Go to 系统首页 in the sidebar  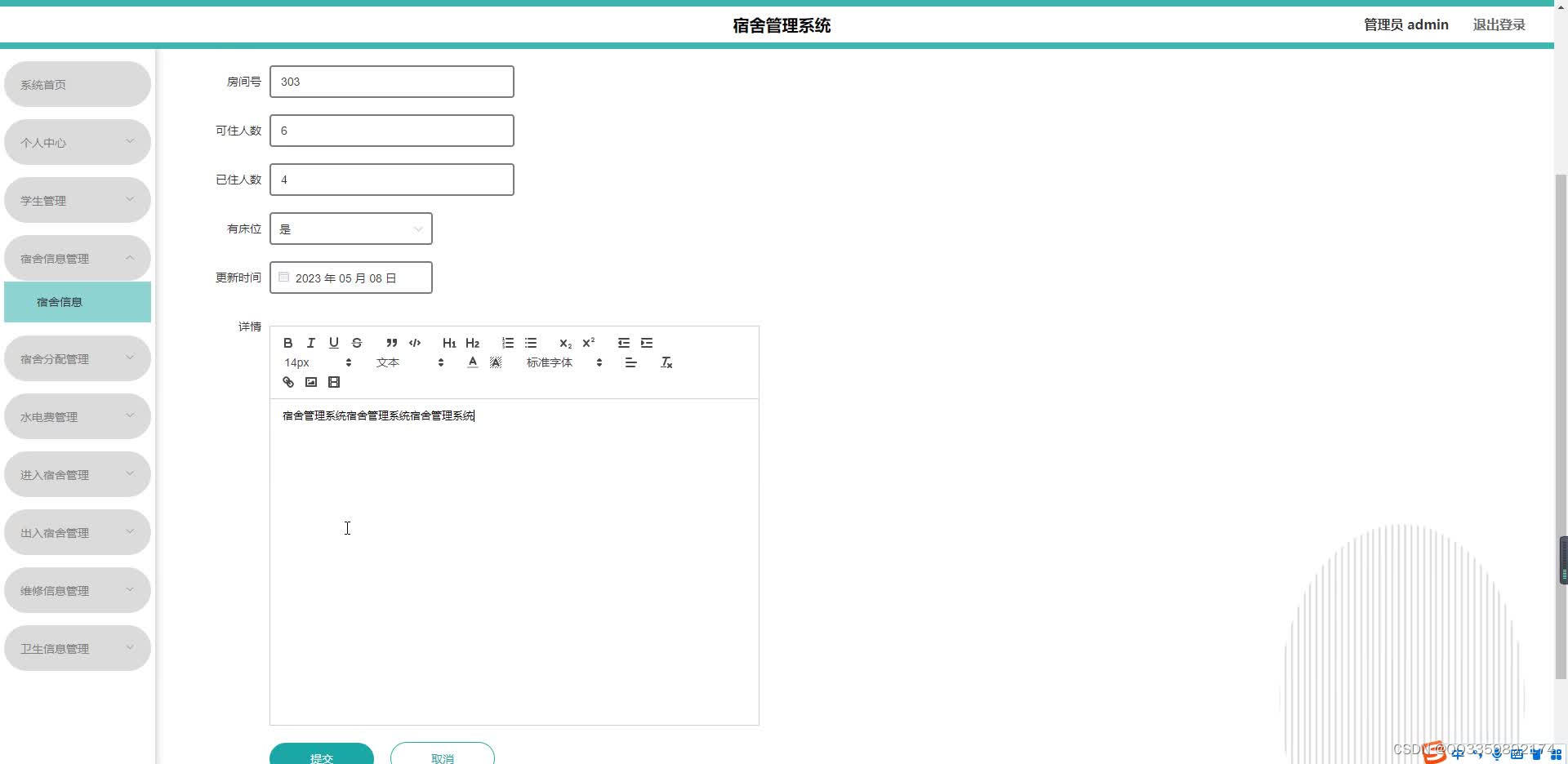[x=78, y=84]
